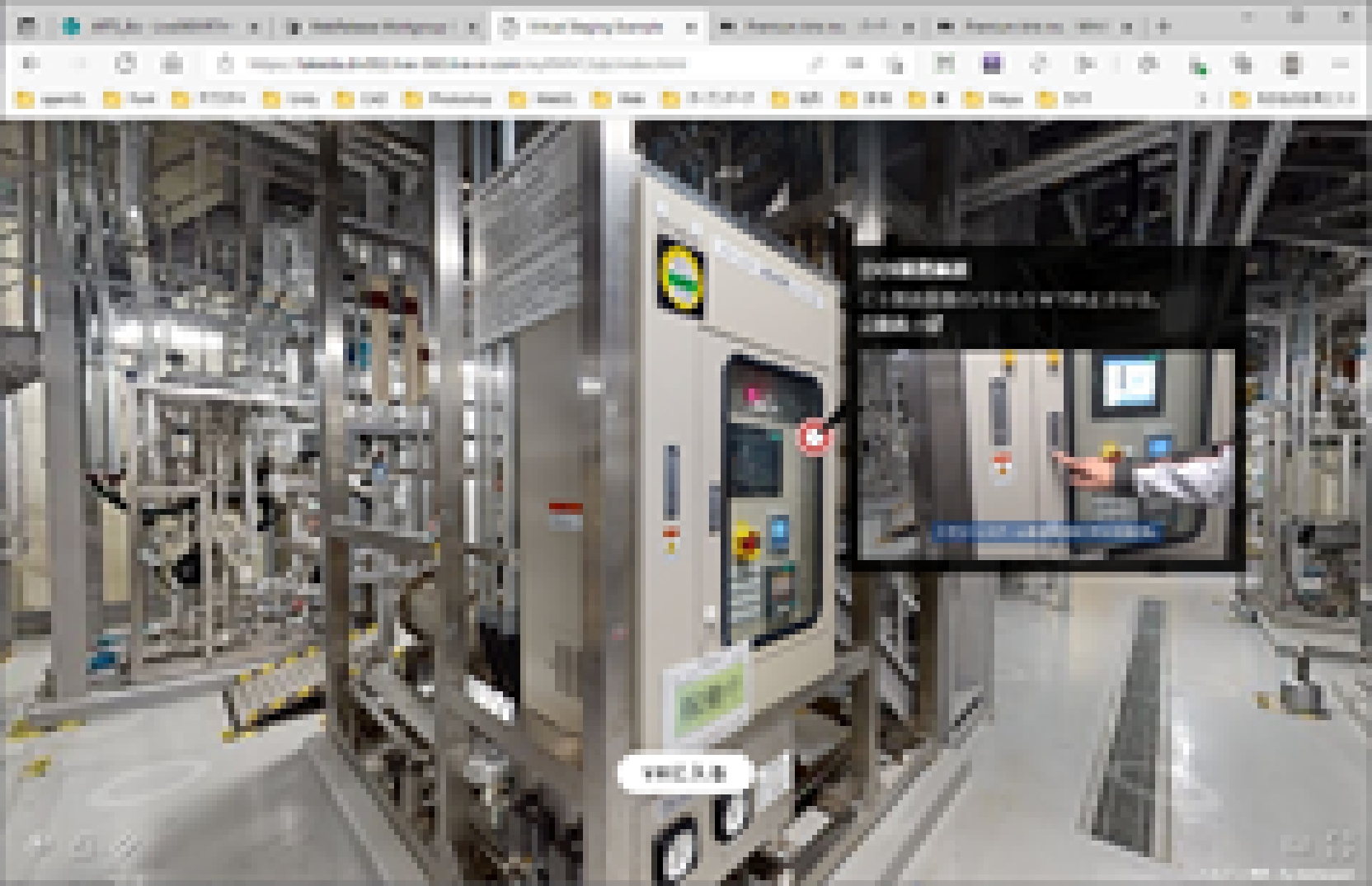
Task: Open the Unity bookmarks folder
Action: pos(290,99)
